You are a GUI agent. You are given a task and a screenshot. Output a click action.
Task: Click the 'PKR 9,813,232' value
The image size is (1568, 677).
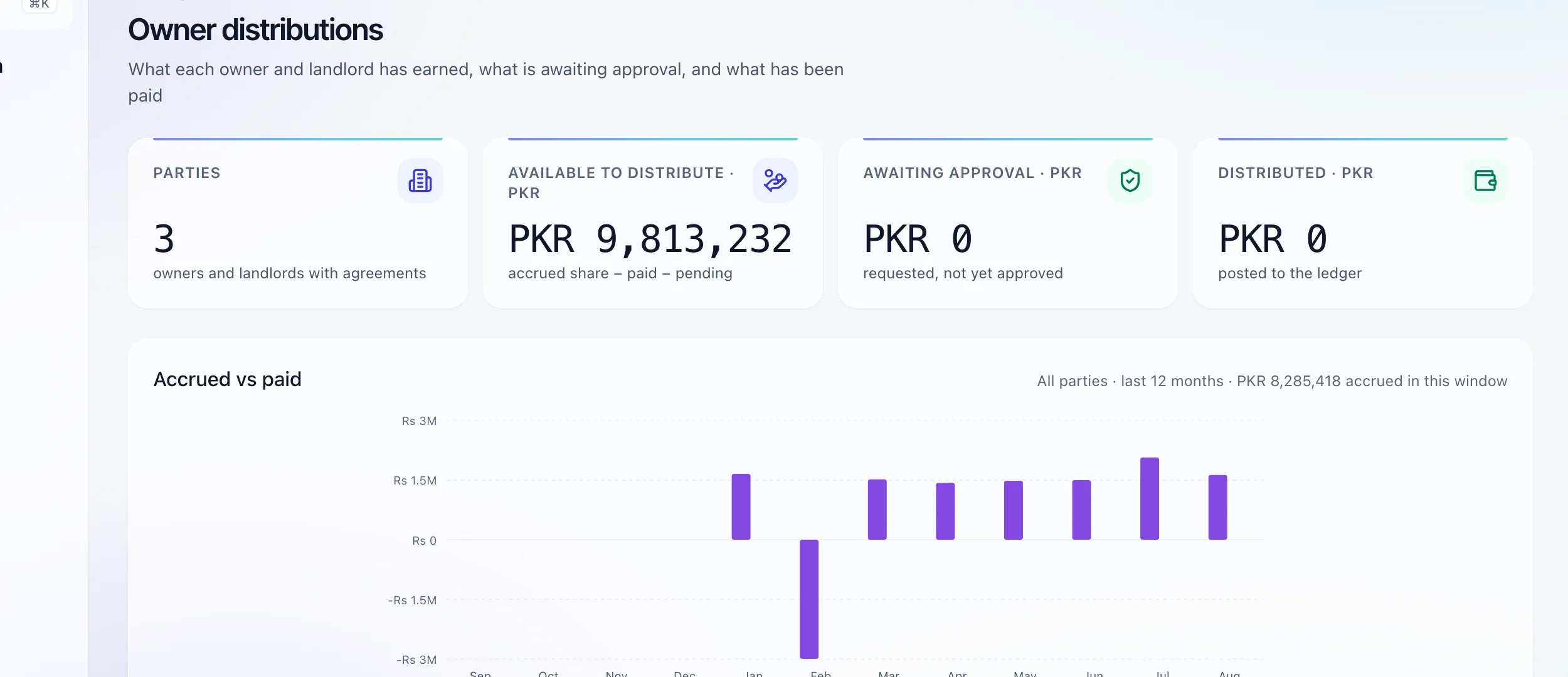pyautogui.click(x=650, y=239)
